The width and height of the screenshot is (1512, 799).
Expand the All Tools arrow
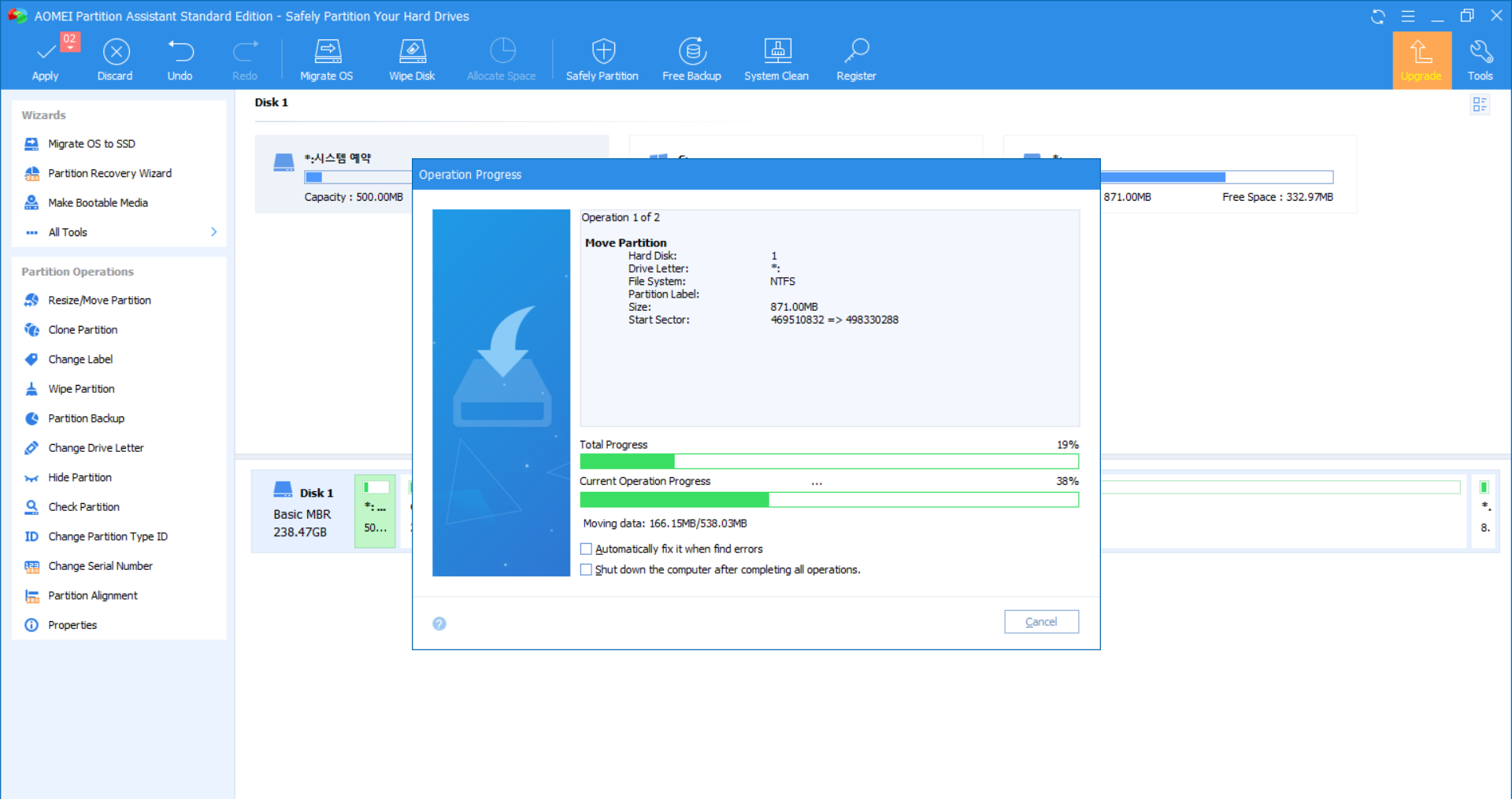tap(213, 232)
